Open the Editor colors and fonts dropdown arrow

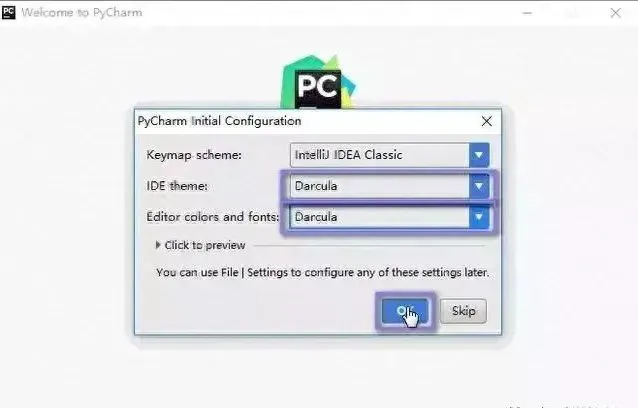(479, 217)
